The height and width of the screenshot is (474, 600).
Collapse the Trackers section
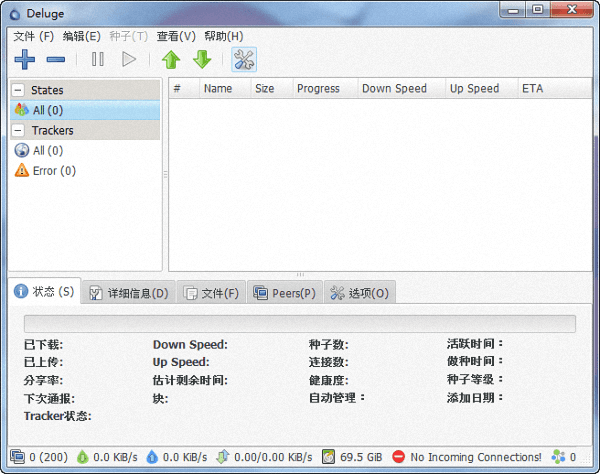[18, 130]
